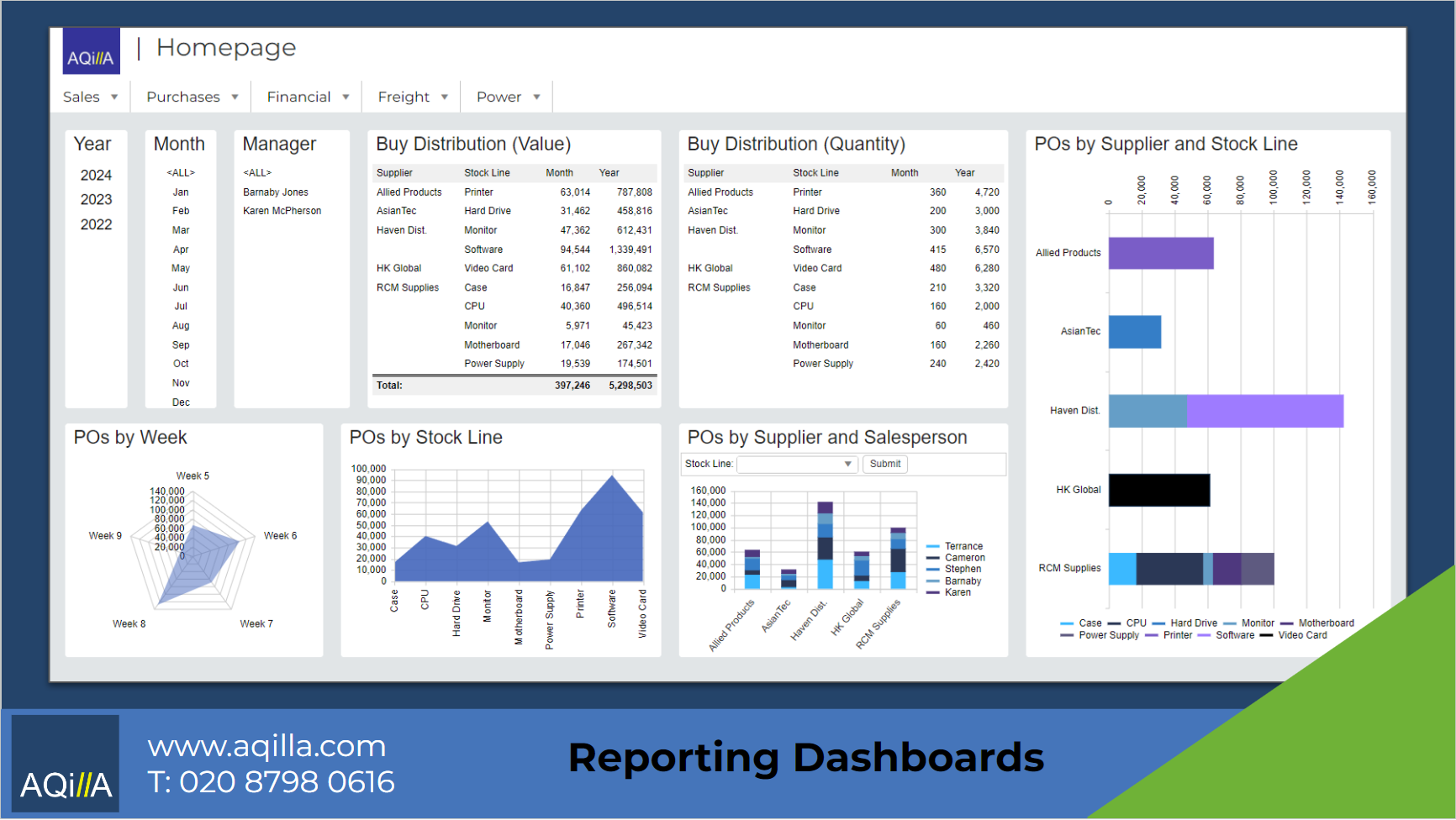Open the Financial menu
The width and height of the screenshot is (1456, 820).
click(309, 97)
